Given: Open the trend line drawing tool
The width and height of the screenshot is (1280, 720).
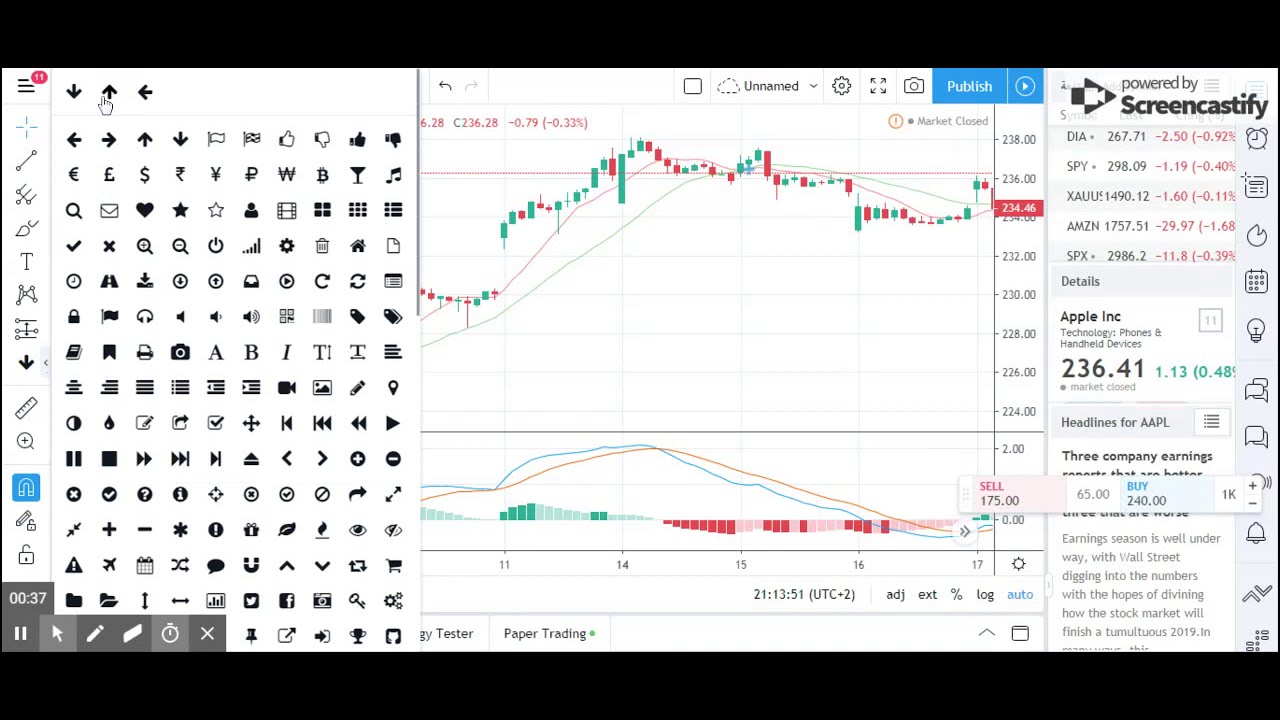Looking at the screenshot, I should [26, 160].
